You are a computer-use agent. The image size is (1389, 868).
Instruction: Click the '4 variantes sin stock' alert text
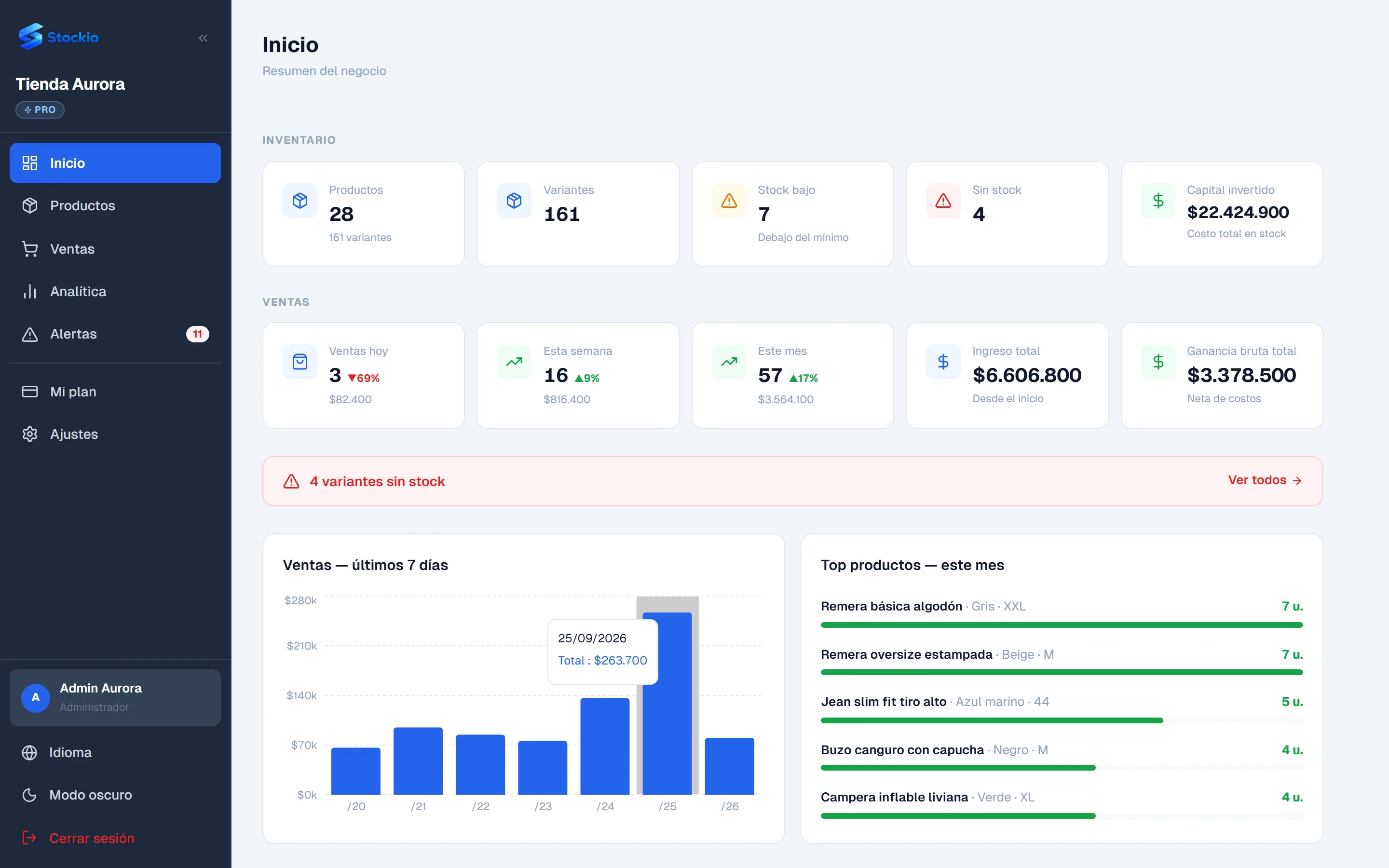378,481
